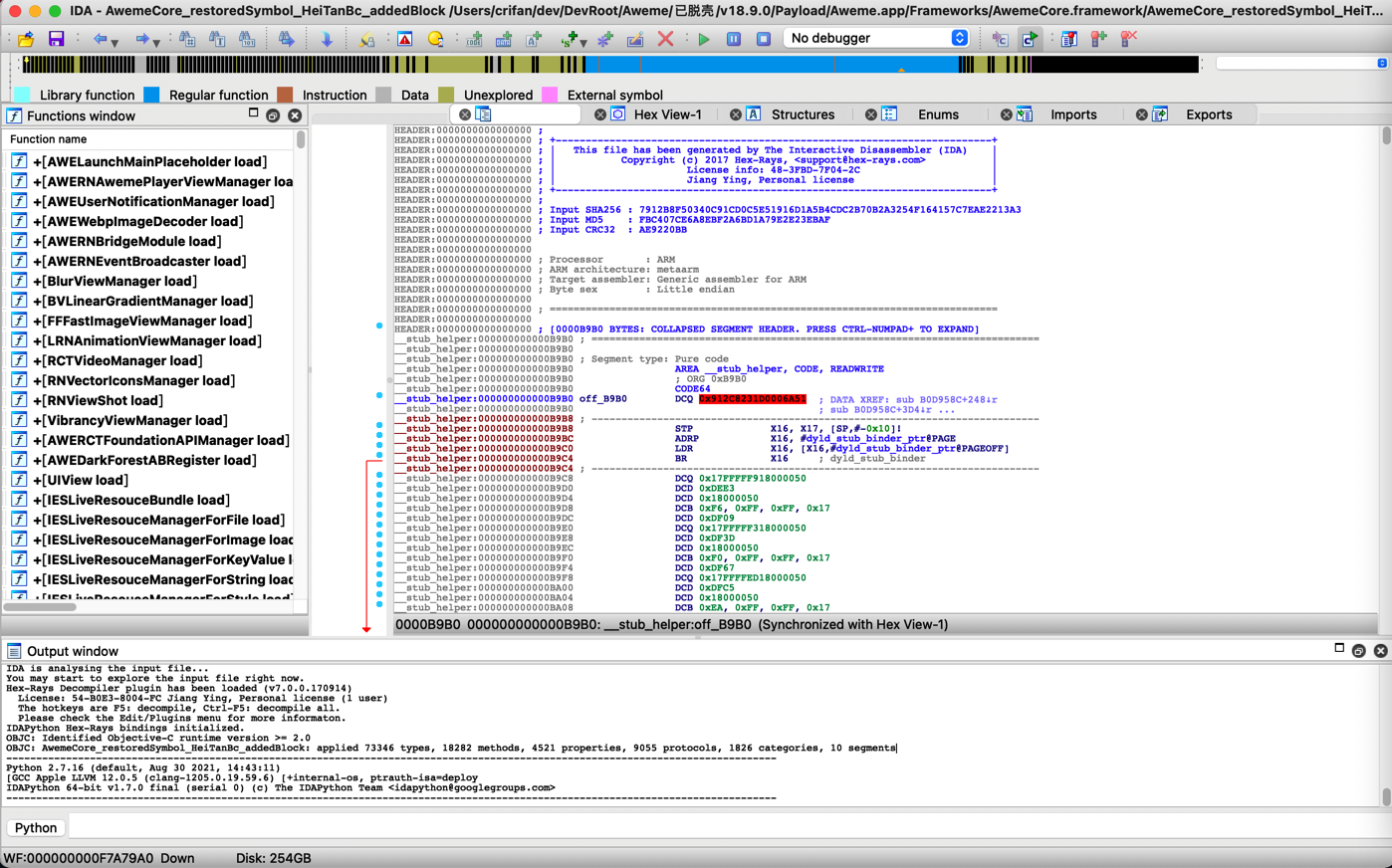
Task: Run the program with the green play icon
Action: pyautogui.click(x=703, y=38)
